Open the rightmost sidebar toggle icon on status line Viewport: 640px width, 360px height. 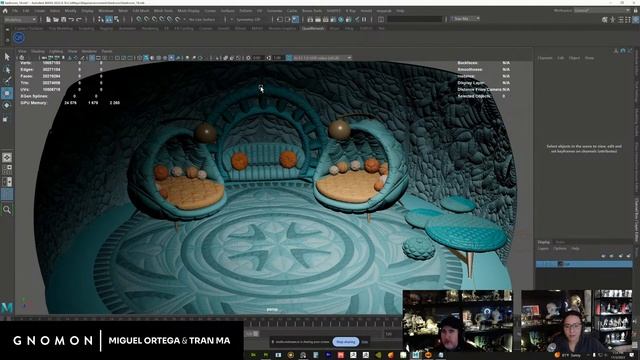(635, 19)
